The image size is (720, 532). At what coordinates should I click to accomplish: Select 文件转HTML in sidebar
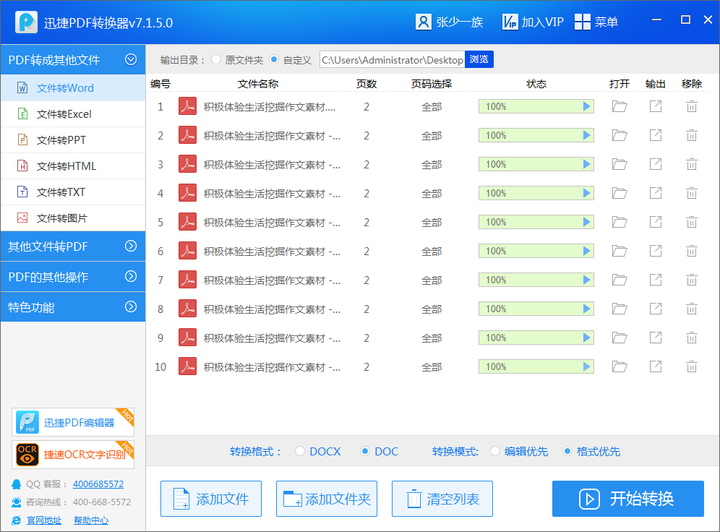(73, 166)
